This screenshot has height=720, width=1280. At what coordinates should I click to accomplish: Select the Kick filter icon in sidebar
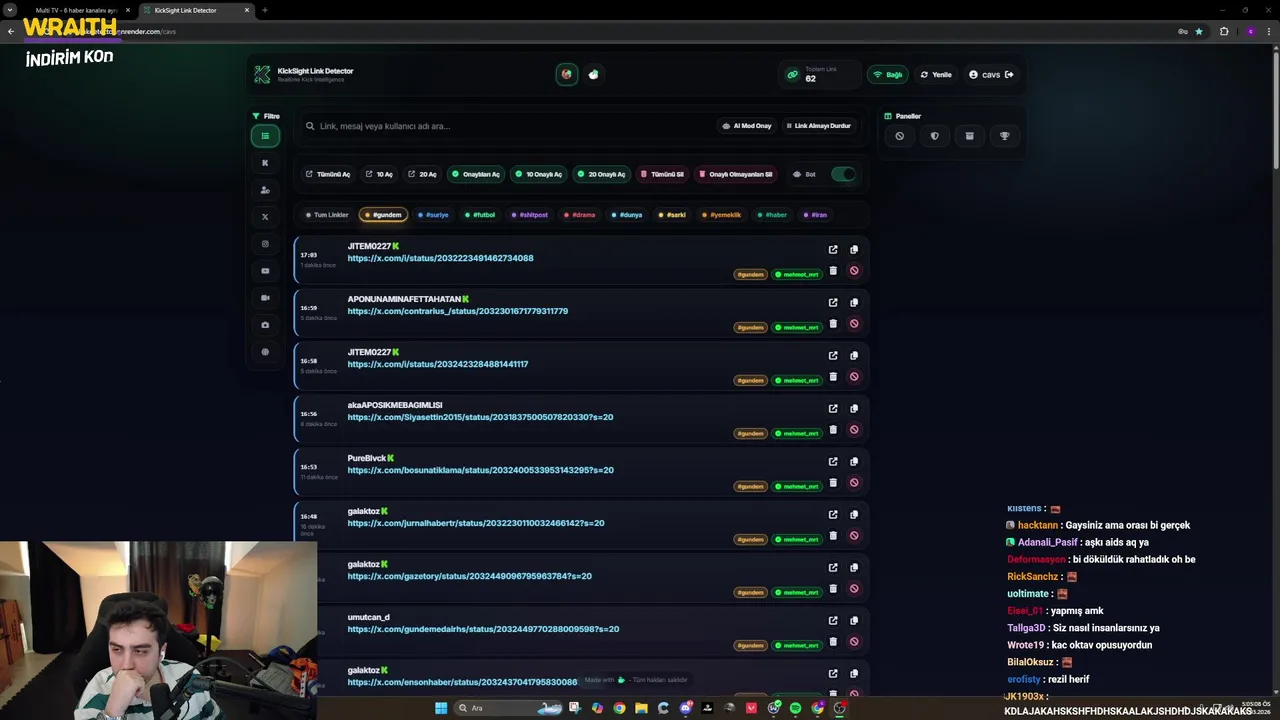[265, 163]
